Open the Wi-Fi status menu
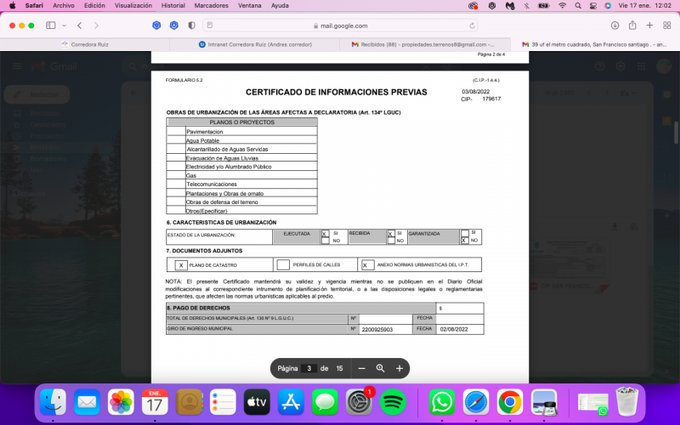This screenshot has width=680, height=425. [x=562, y=6]
